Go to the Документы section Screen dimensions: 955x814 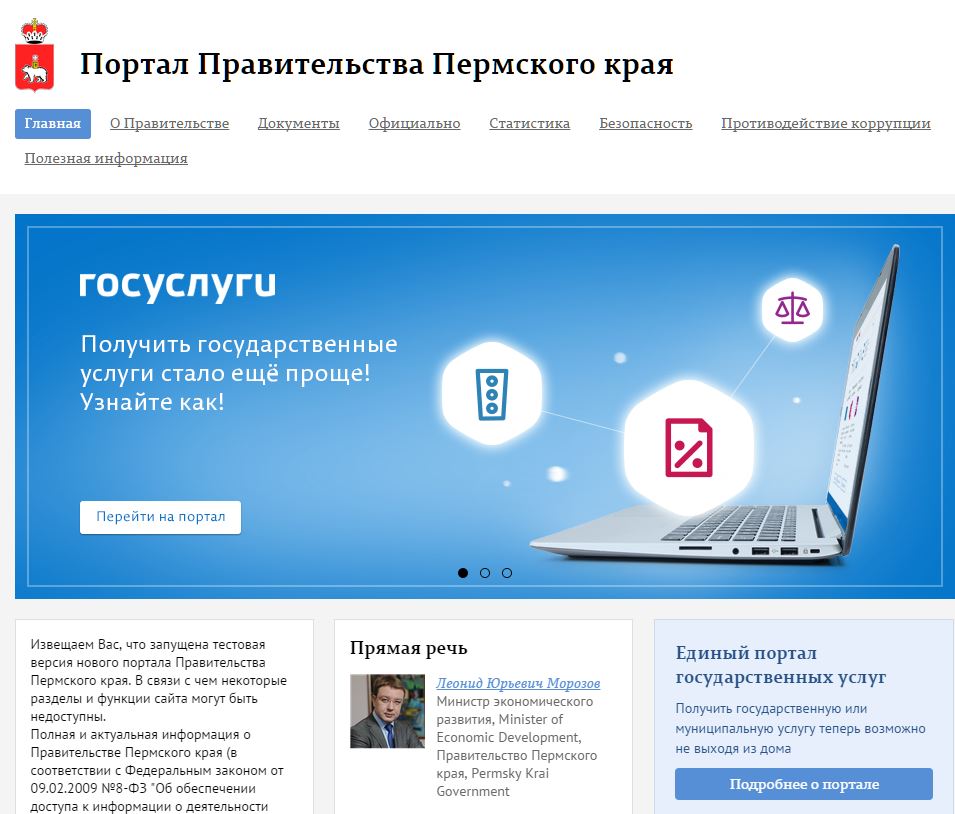[298, 124]
